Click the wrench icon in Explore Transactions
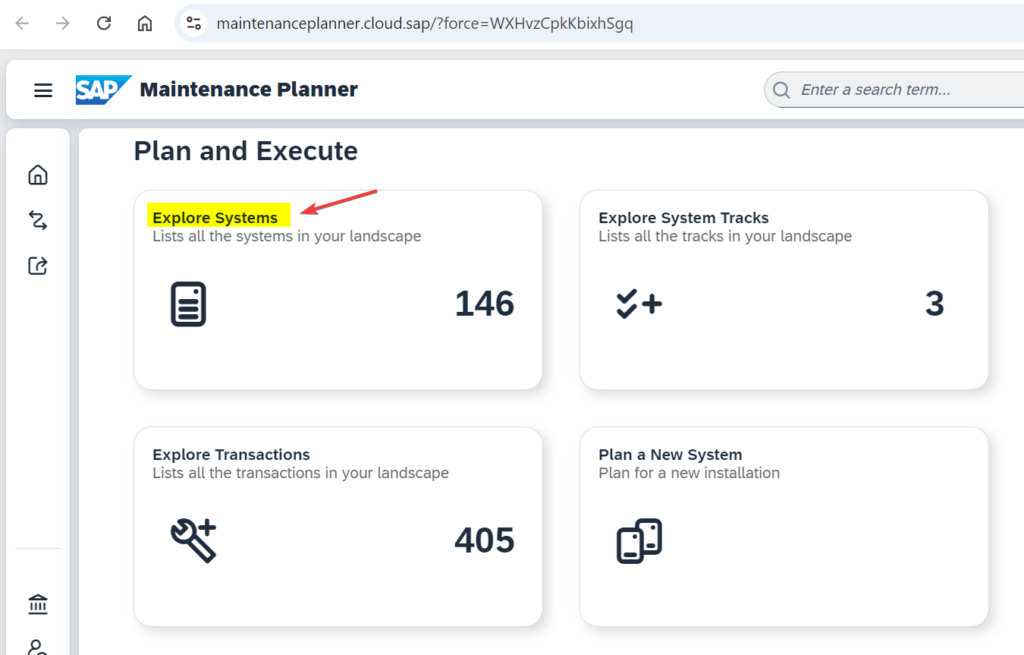Image resolution: width=1024 pixels, height=655 pixels. pos(194,540)
